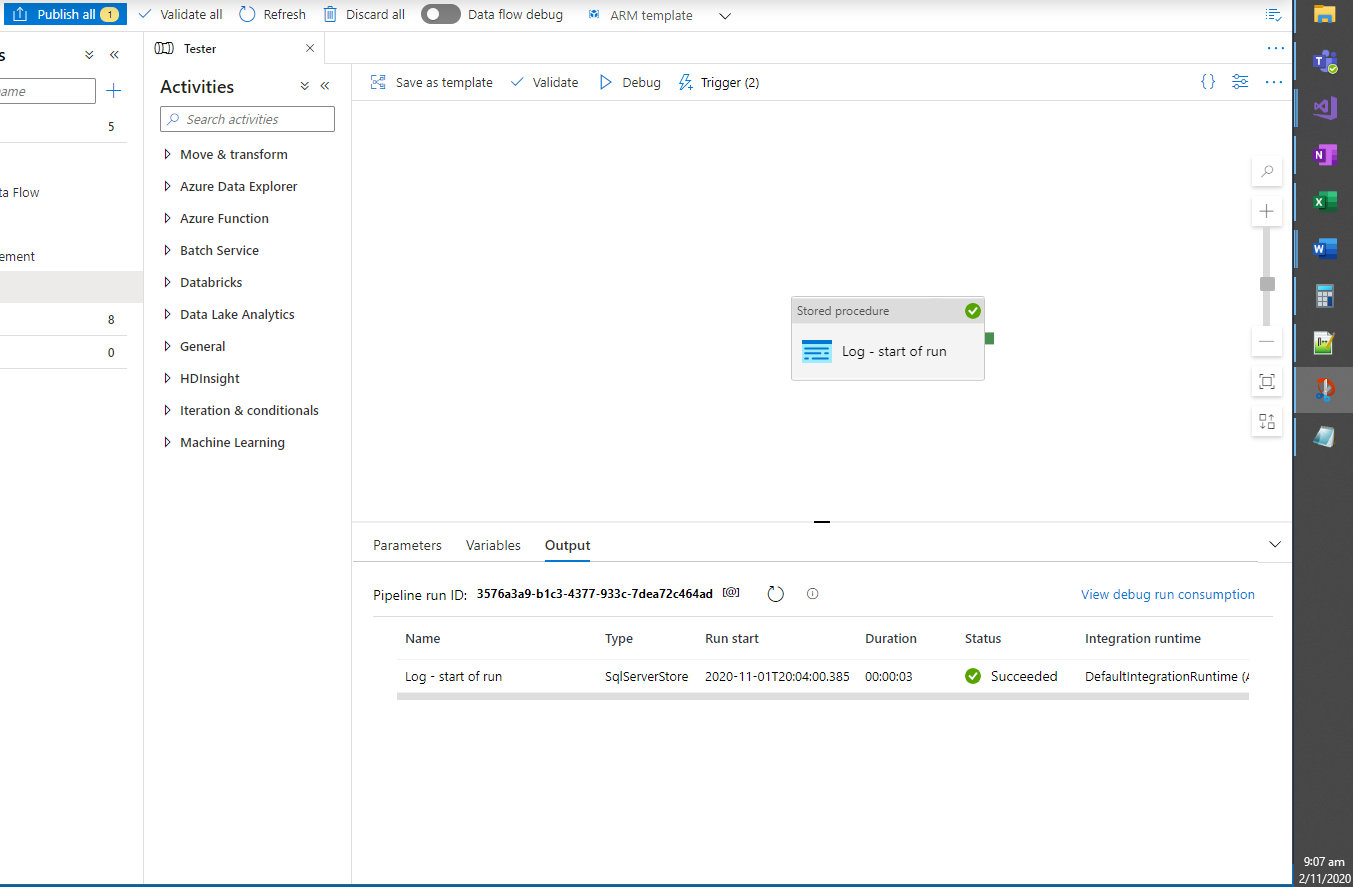
Task: Open pipeline toolbar more options ellipsis
Action: pyautogui.click(x=1273, y=82)
